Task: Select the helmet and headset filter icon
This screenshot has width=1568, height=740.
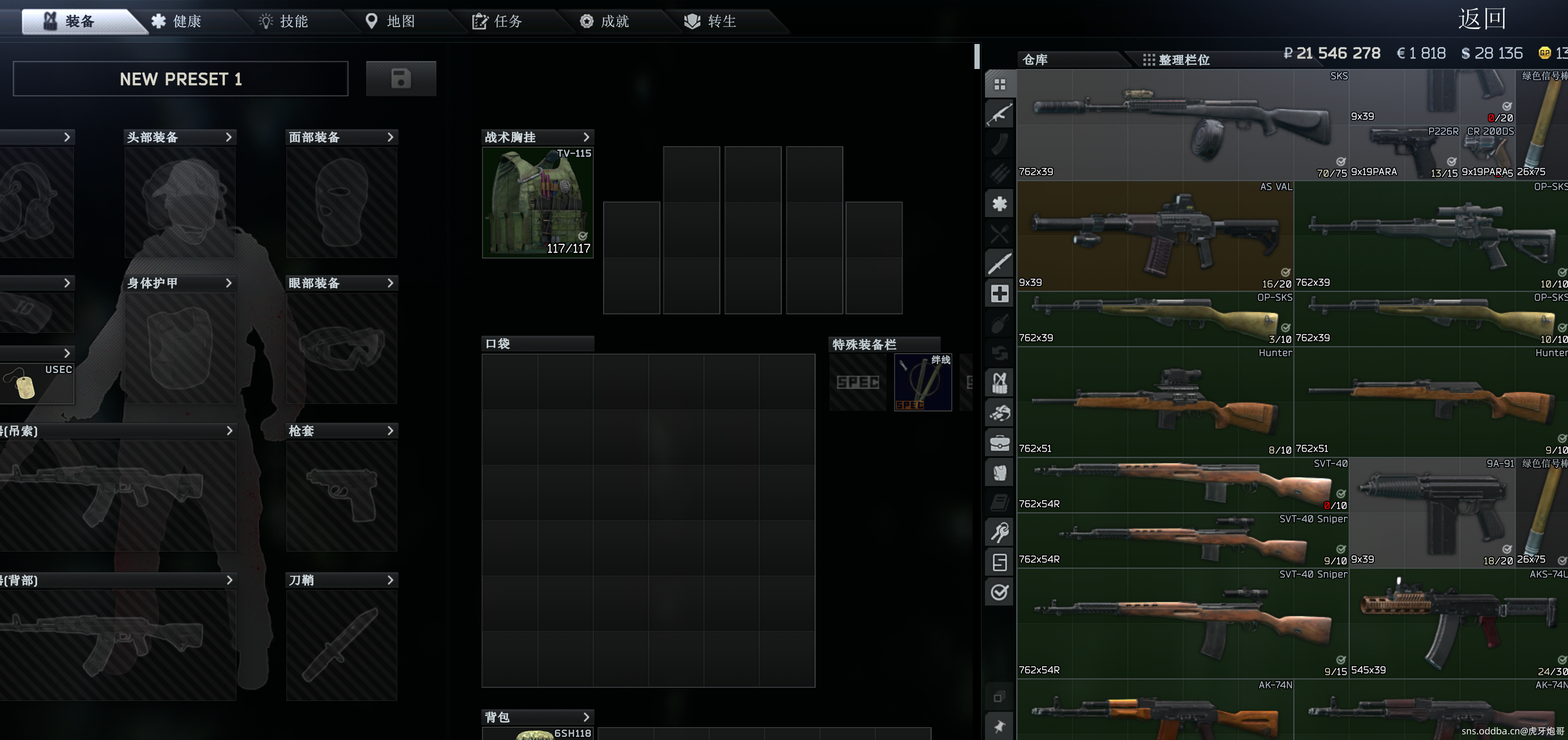Action: pyautogui.click(x=999, y=412)
